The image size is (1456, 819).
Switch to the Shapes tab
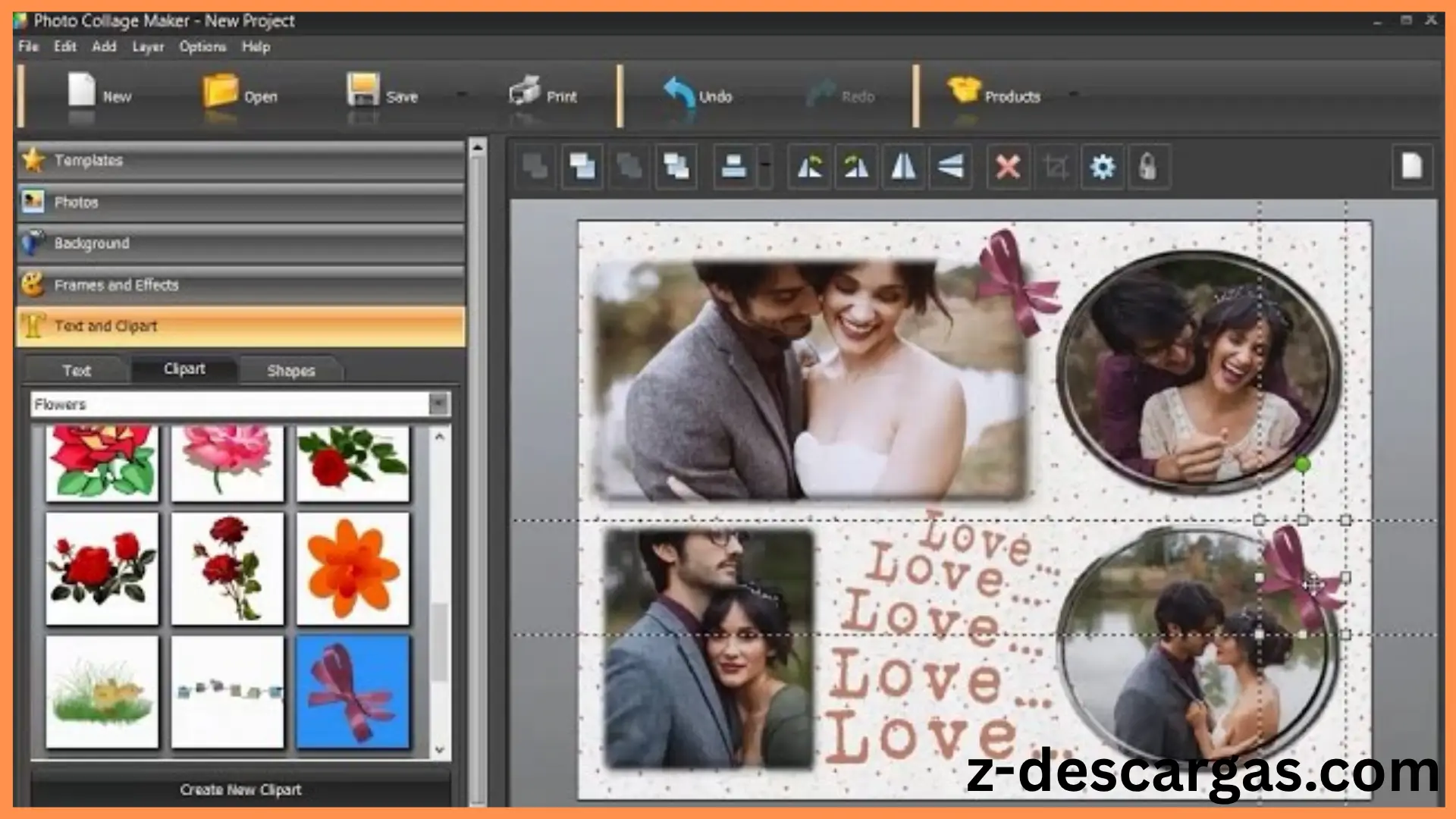pyautogui.click(x=290, y=370)
